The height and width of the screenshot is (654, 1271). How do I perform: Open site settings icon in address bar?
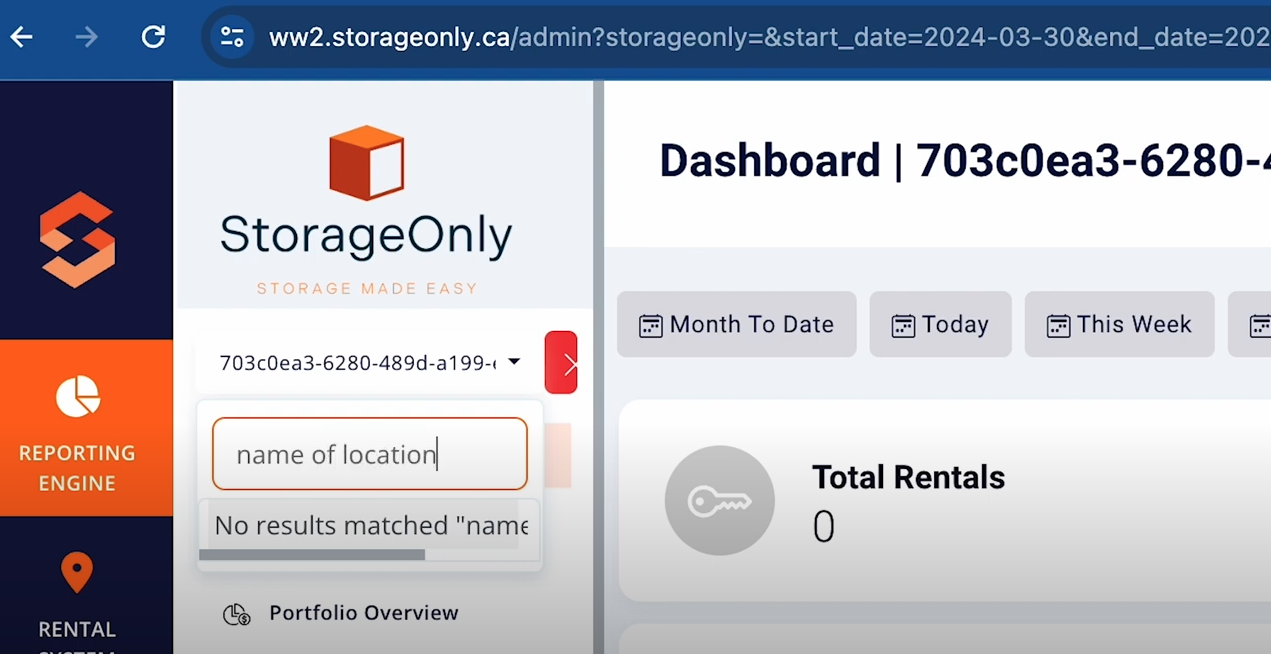coord(232,38)
